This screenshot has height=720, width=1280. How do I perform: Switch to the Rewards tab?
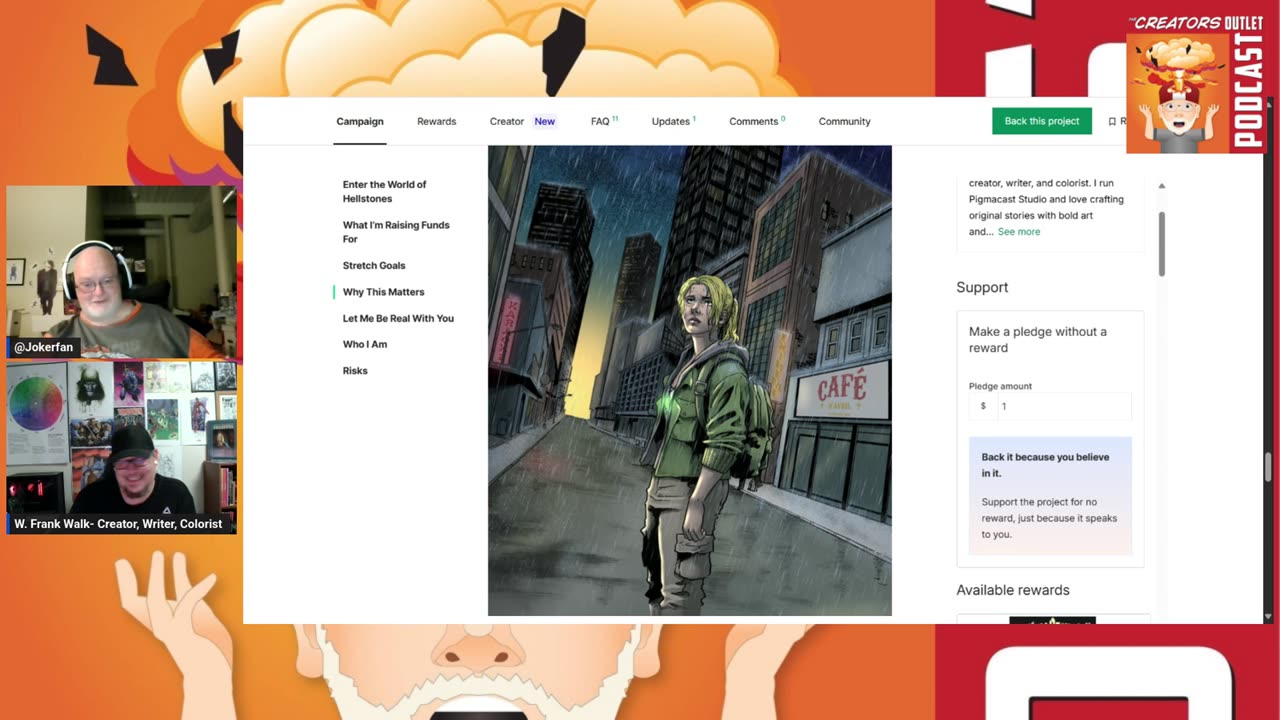pos(436,121)
